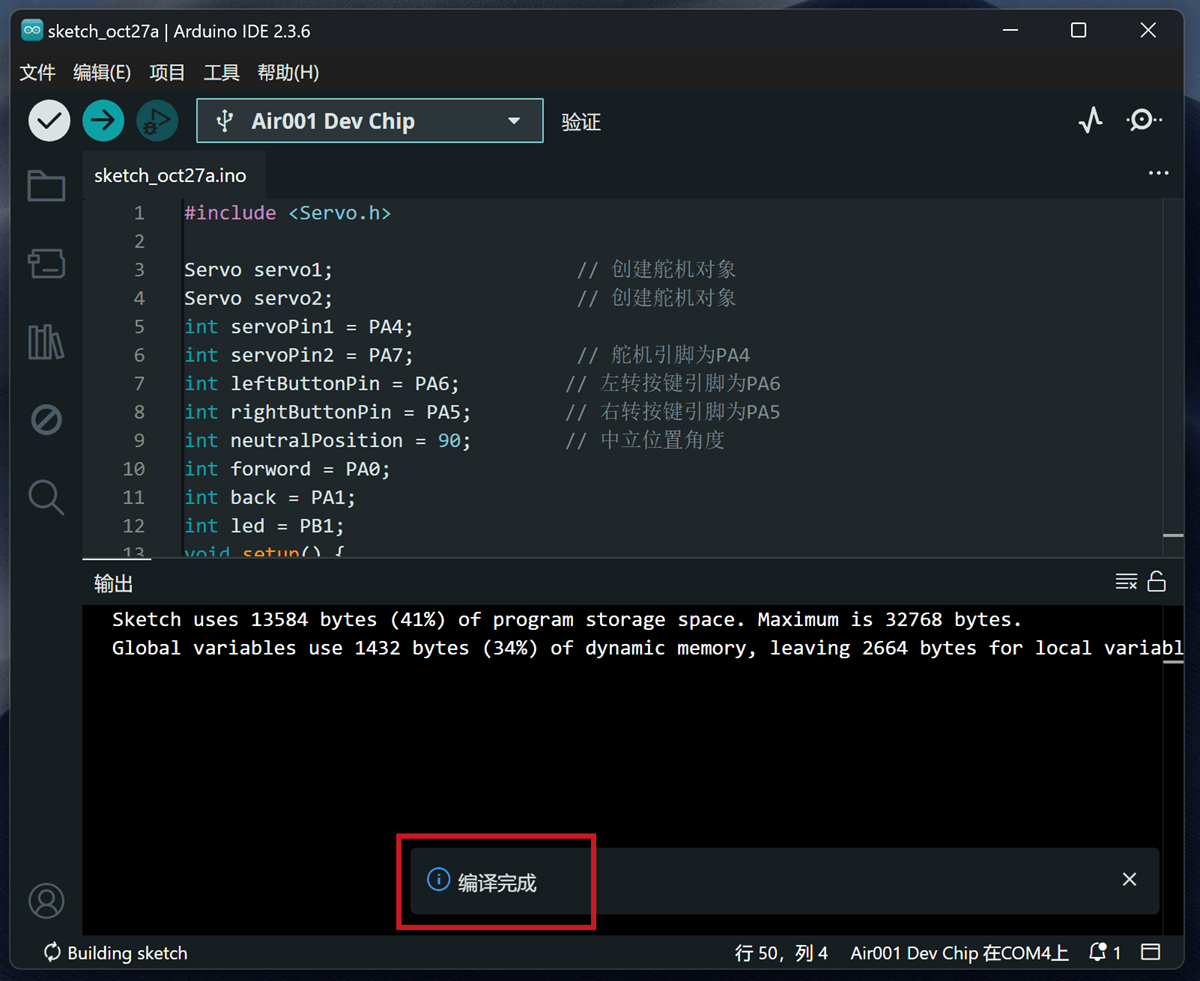Click the line int forword = PA0;

pyautogui.click(x=287, y=469)
